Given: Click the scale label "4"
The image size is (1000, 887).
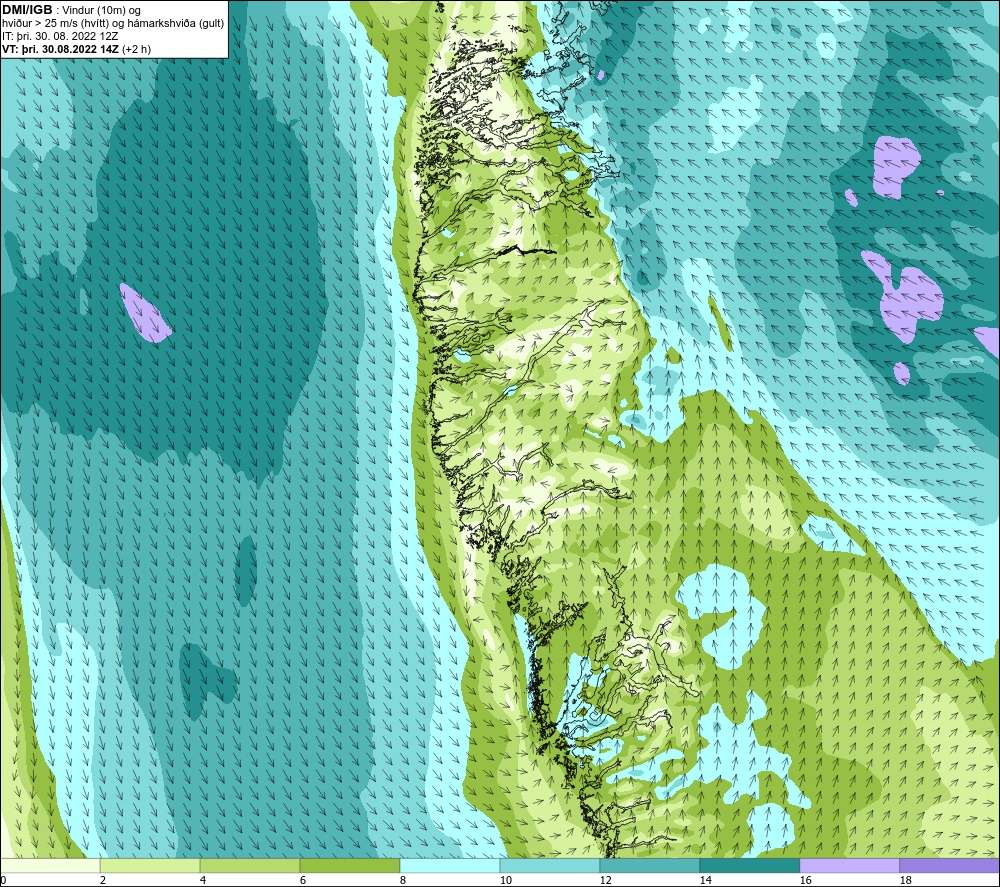Looking at the screenshot, I should pos(203,880).
